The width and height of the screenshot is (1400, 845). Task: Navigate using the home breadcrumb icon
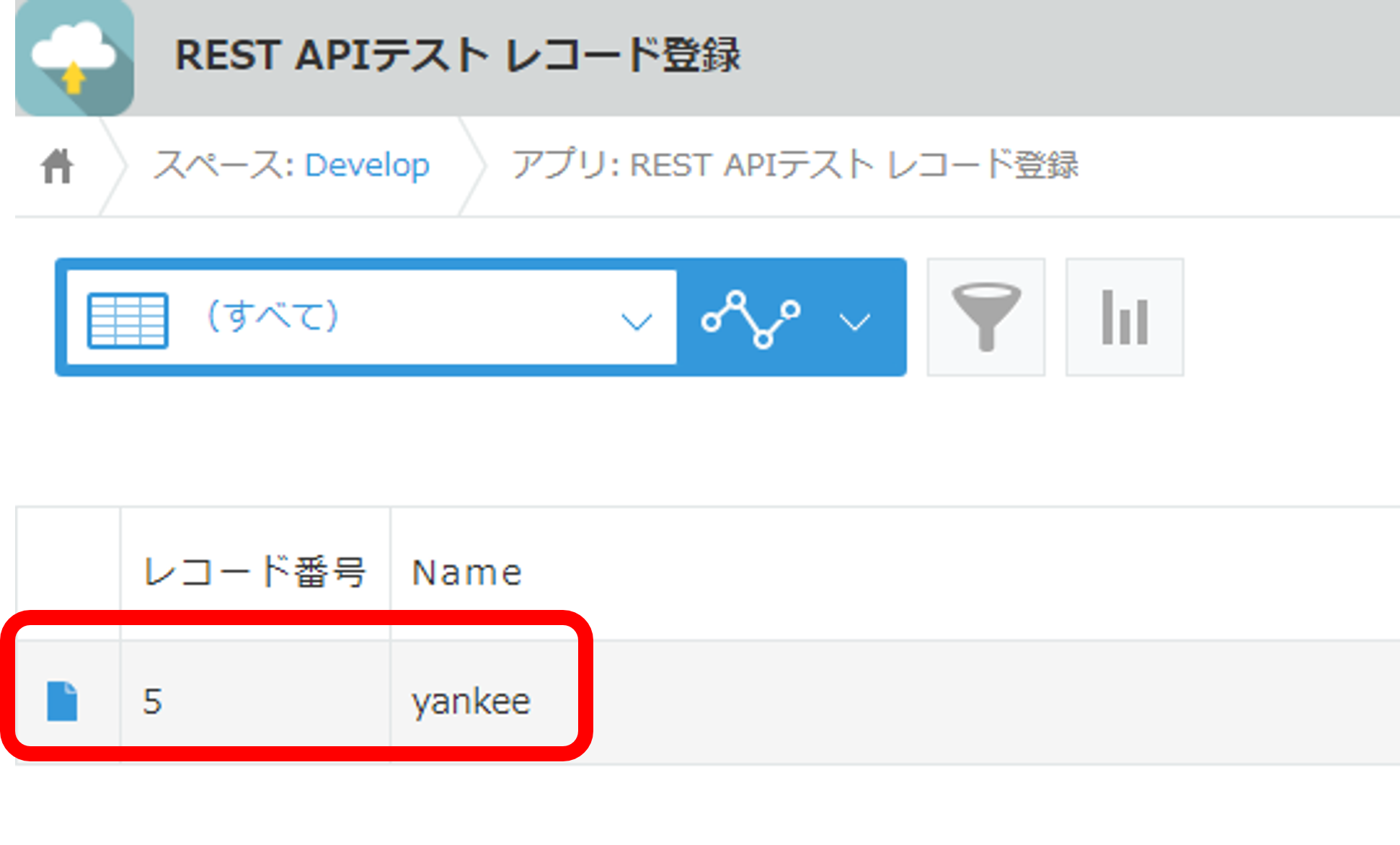(x=58, y=164)
